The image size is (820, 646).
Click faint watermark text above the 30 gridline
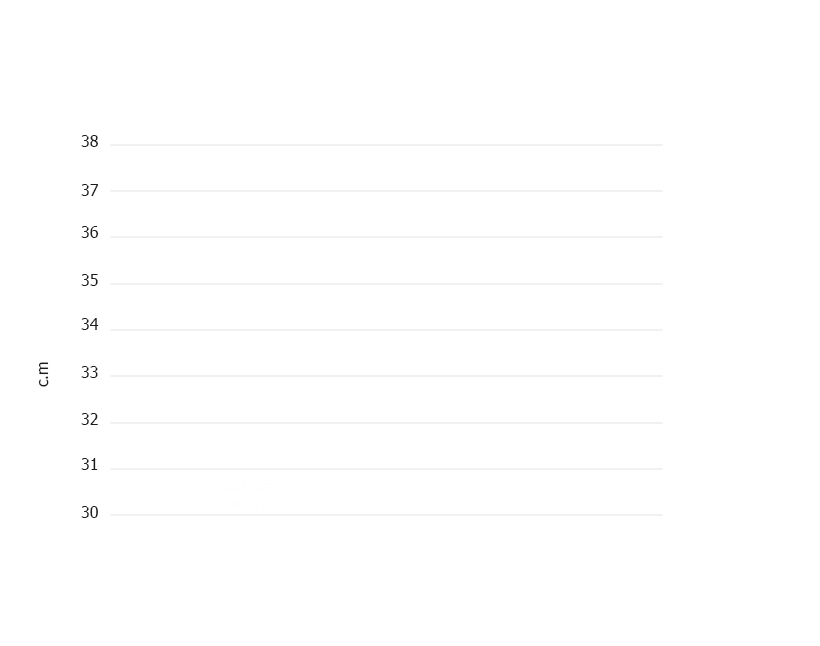[x=247, y=494]
